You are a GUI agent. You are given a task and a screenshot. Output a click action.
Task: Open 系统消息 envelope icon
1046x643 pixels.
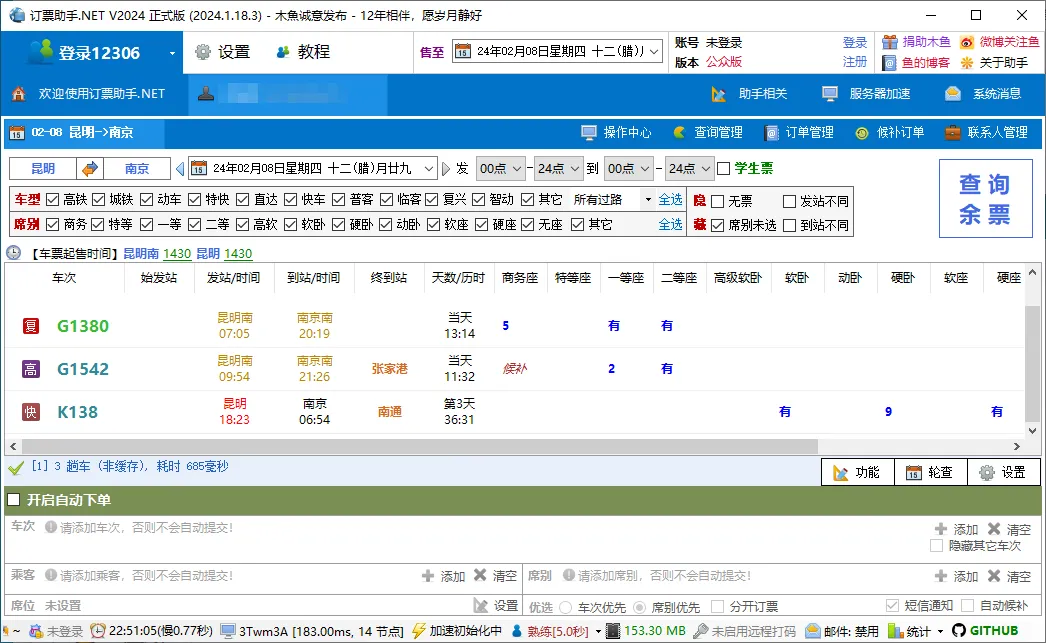point(953,94)
